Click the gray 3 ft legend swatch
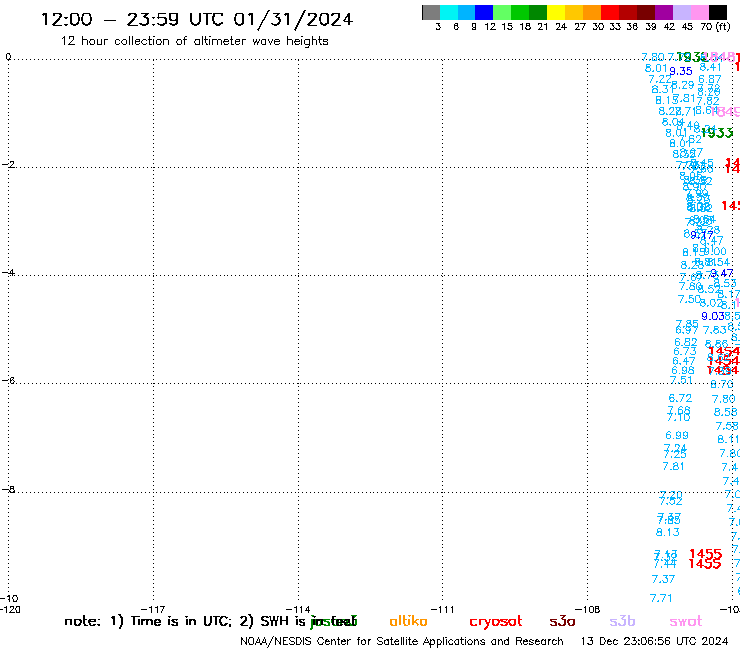740x650 pixels. pyautogui.click(x=431, y=12)
